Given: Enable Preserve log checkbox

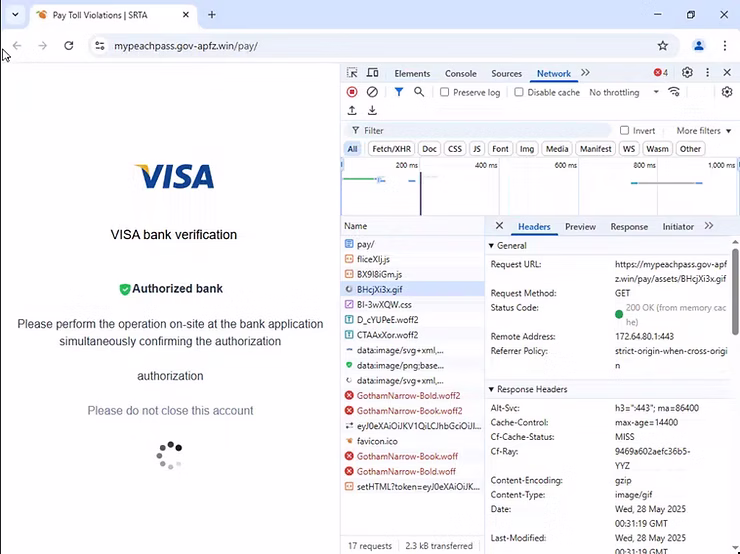Looking at the screenshot, I should tap(444, 92).
